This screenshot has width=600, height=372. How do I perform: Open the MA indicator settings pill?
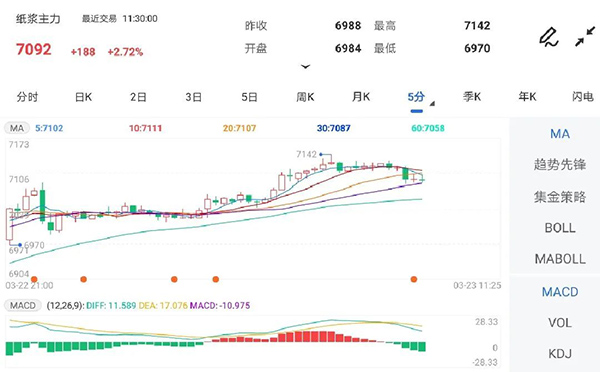[17, 128]
